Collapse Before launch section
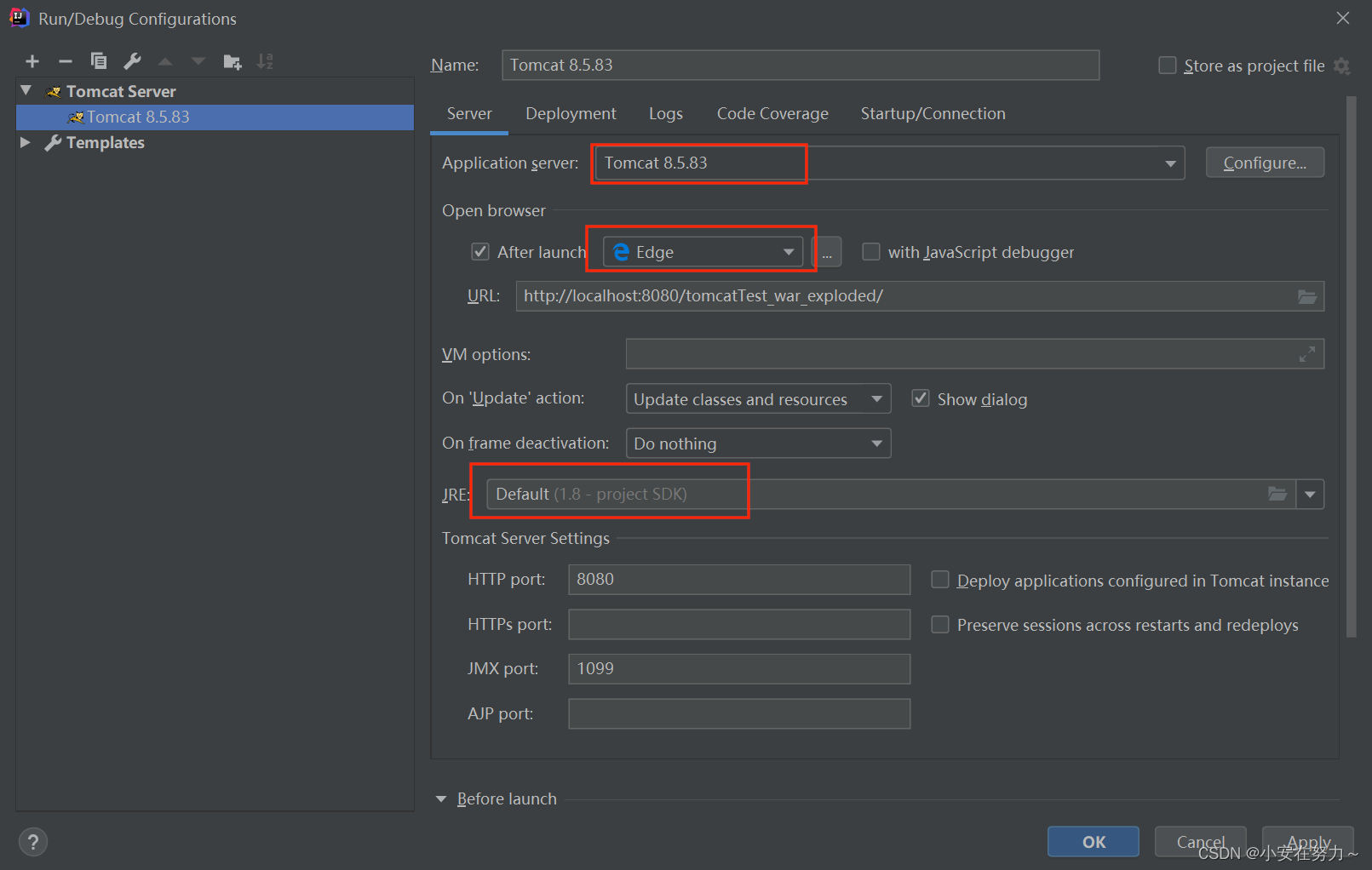1372x870 pixels. pyautogui.click(x=441, y=799)
